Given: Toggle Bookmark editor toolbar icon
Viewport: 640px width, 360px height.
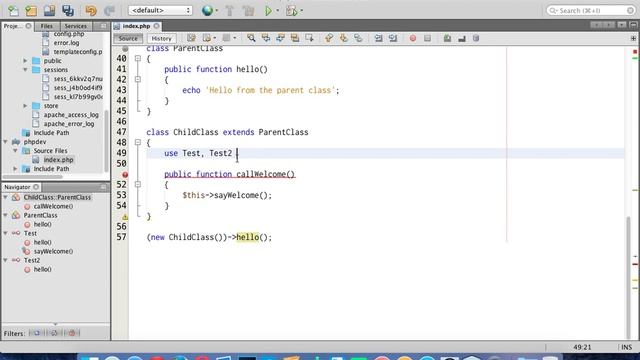Looking at the screenshot, I should click(358, 38).
